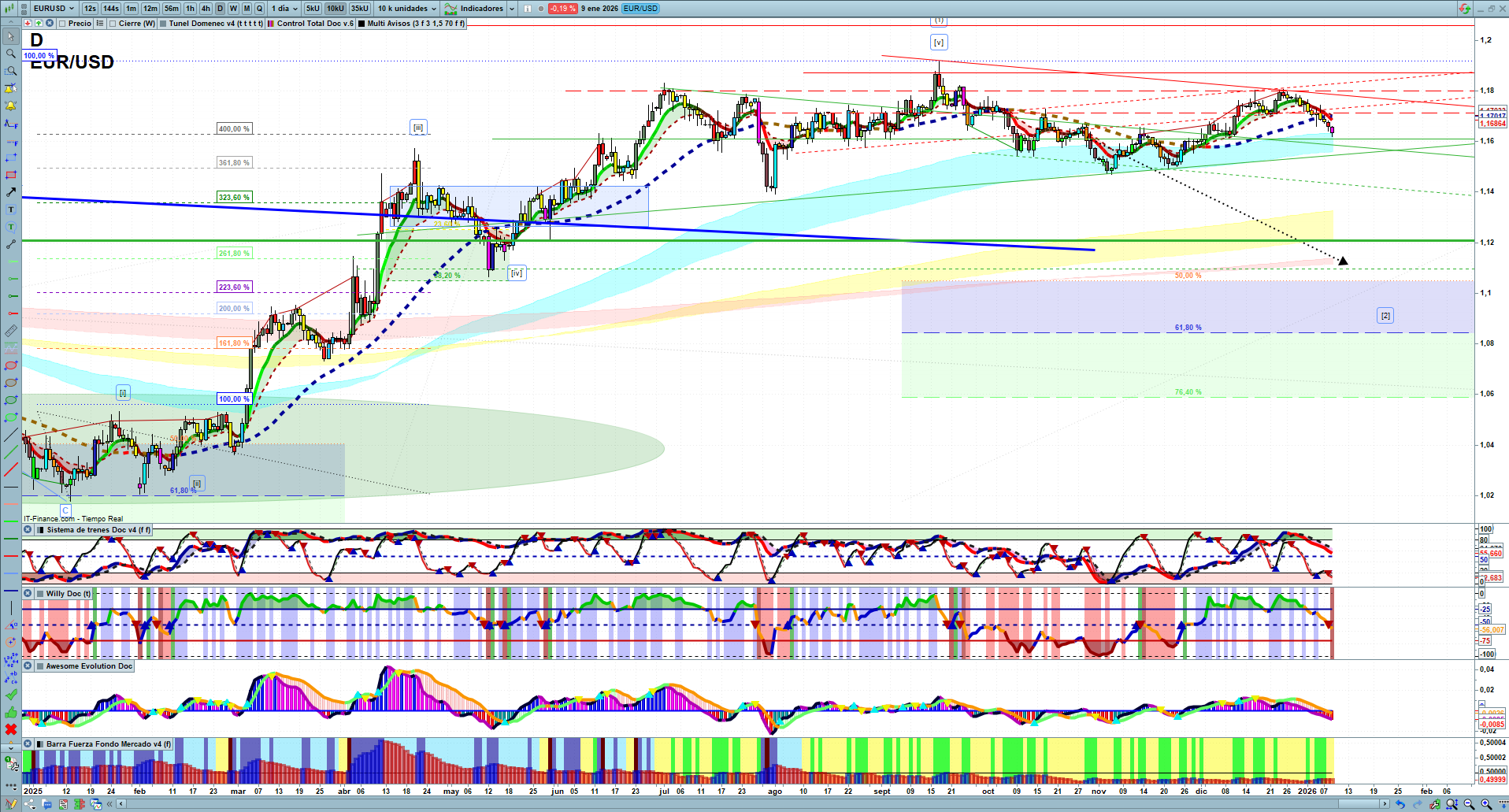Image resolution: width=1509 pixels, height=812 pixels.
Task: Expand the 1 día timeframe dropdown
Action: (x=285, y=9)
